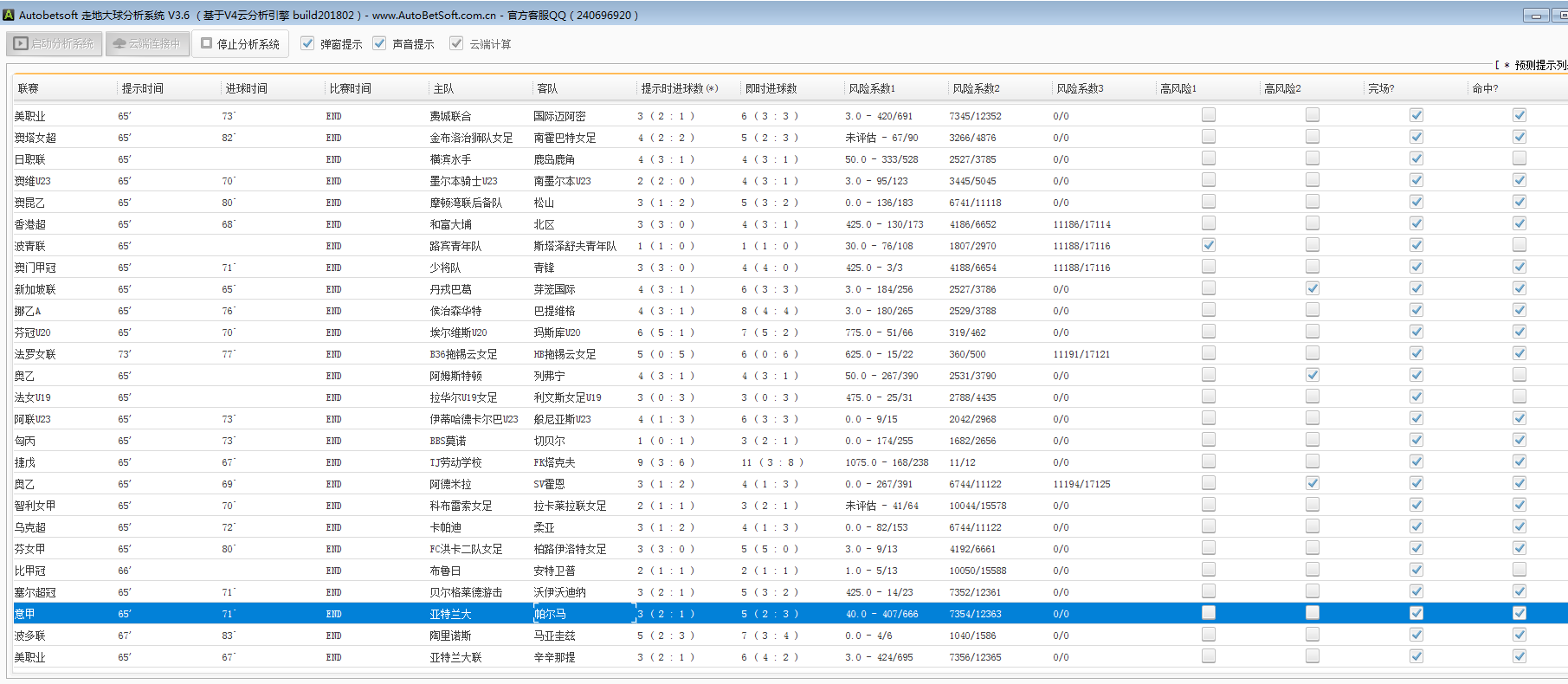The image size is (1568, 684).
Task: Select the 塞尔超冠 match row
Action: 35,592
